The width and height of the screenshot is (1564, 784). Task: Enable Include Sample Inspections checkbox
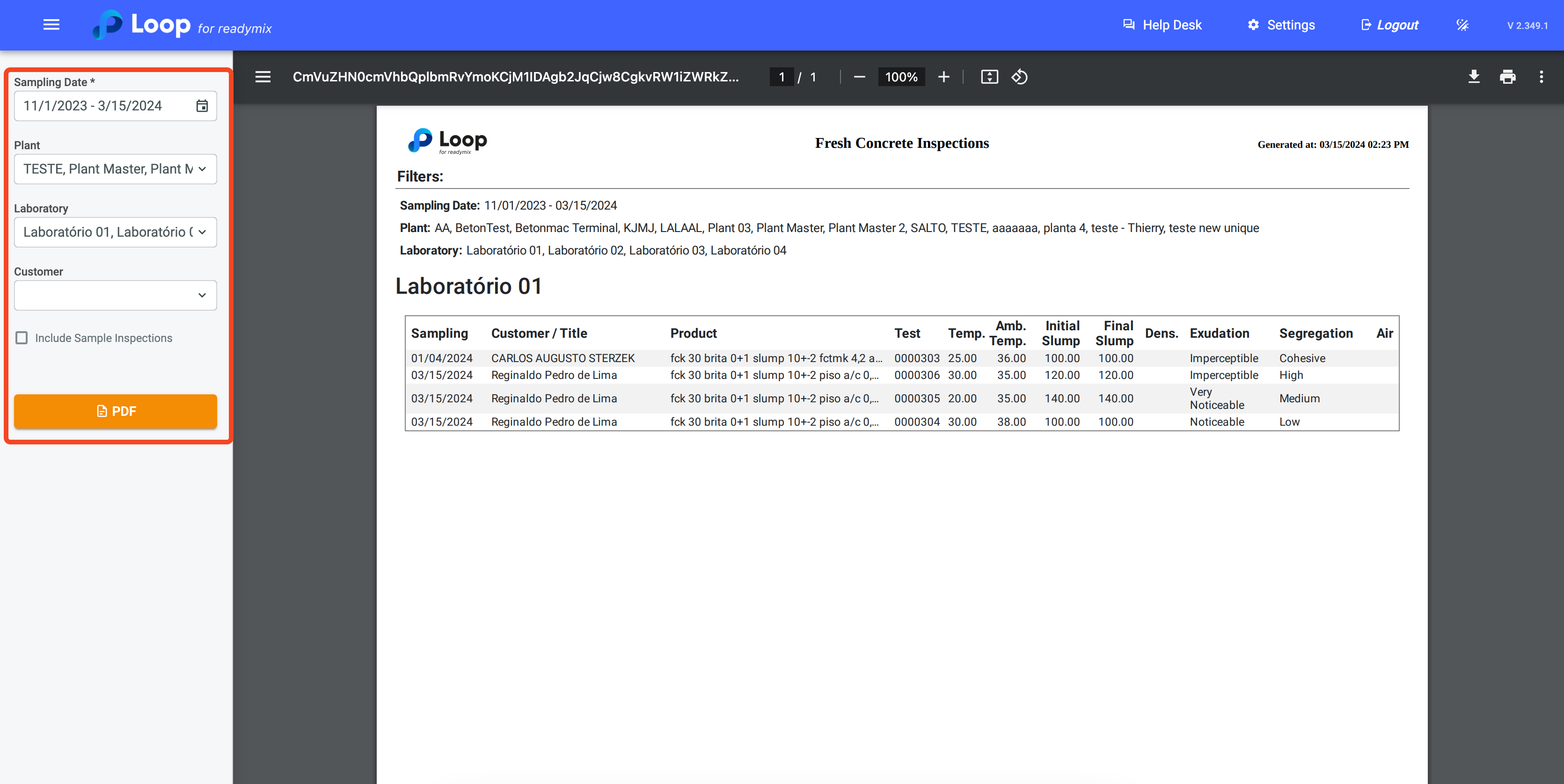(x=22, y=338)
